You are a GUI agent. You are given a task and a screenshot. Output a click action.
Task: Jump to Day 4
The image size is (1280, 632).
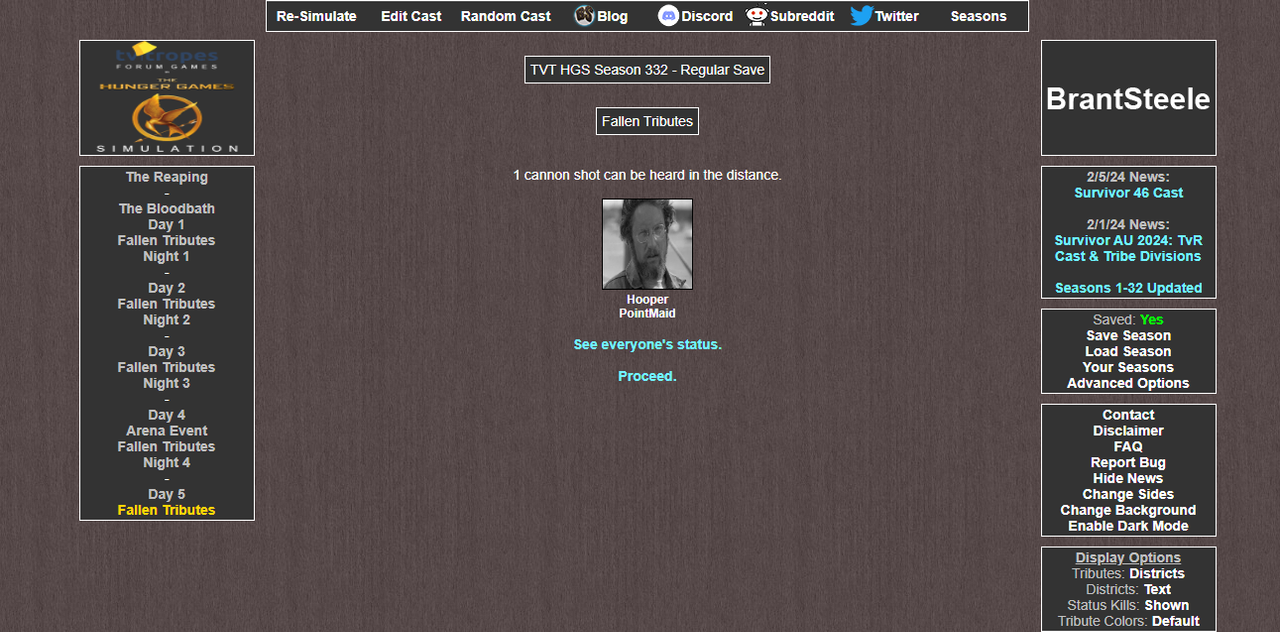click(x=166, y=415)
